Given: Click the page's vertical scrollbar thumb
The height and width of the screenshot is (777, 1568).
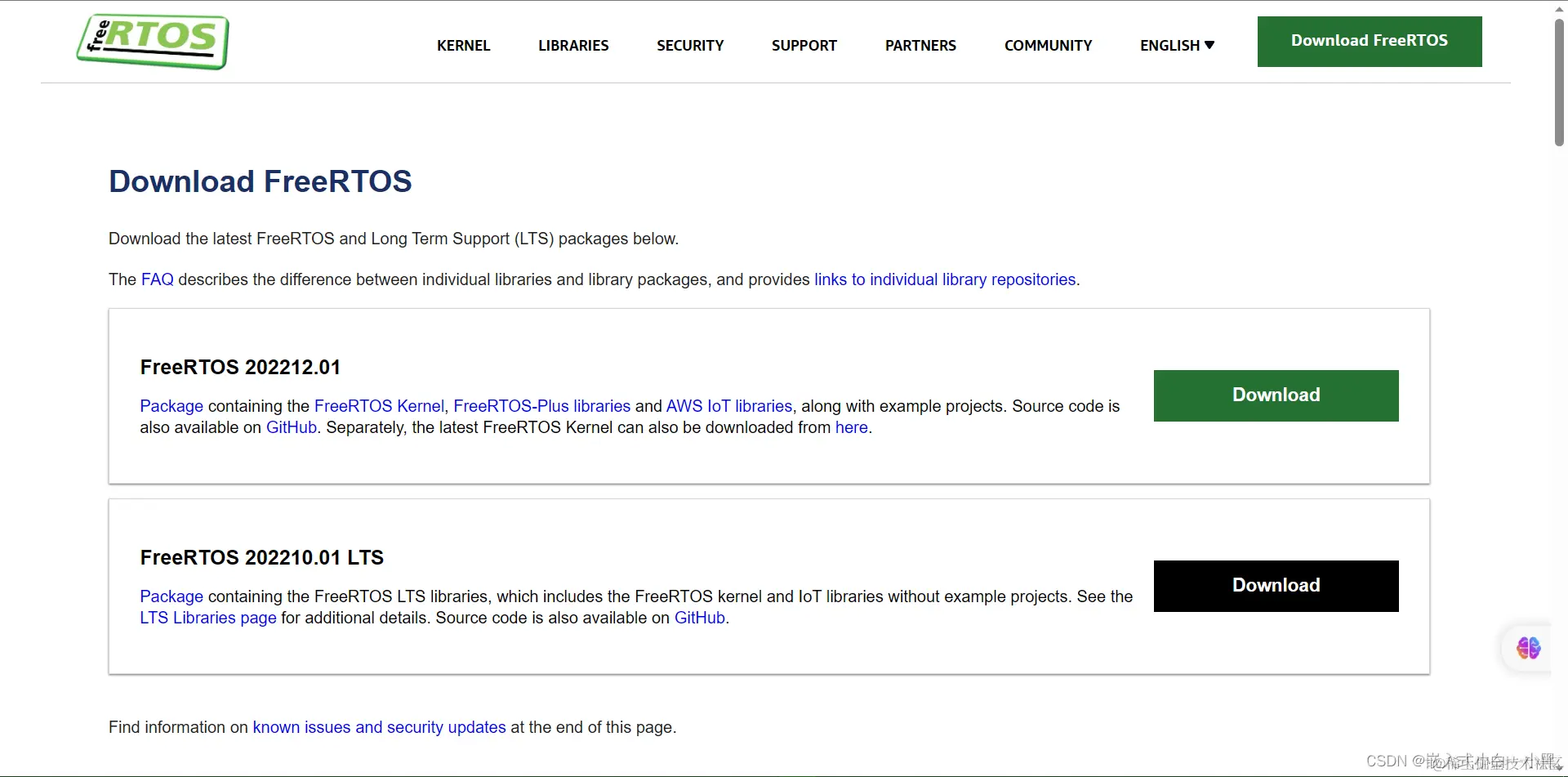Looking at the screenshot, I should (1559, 82).
